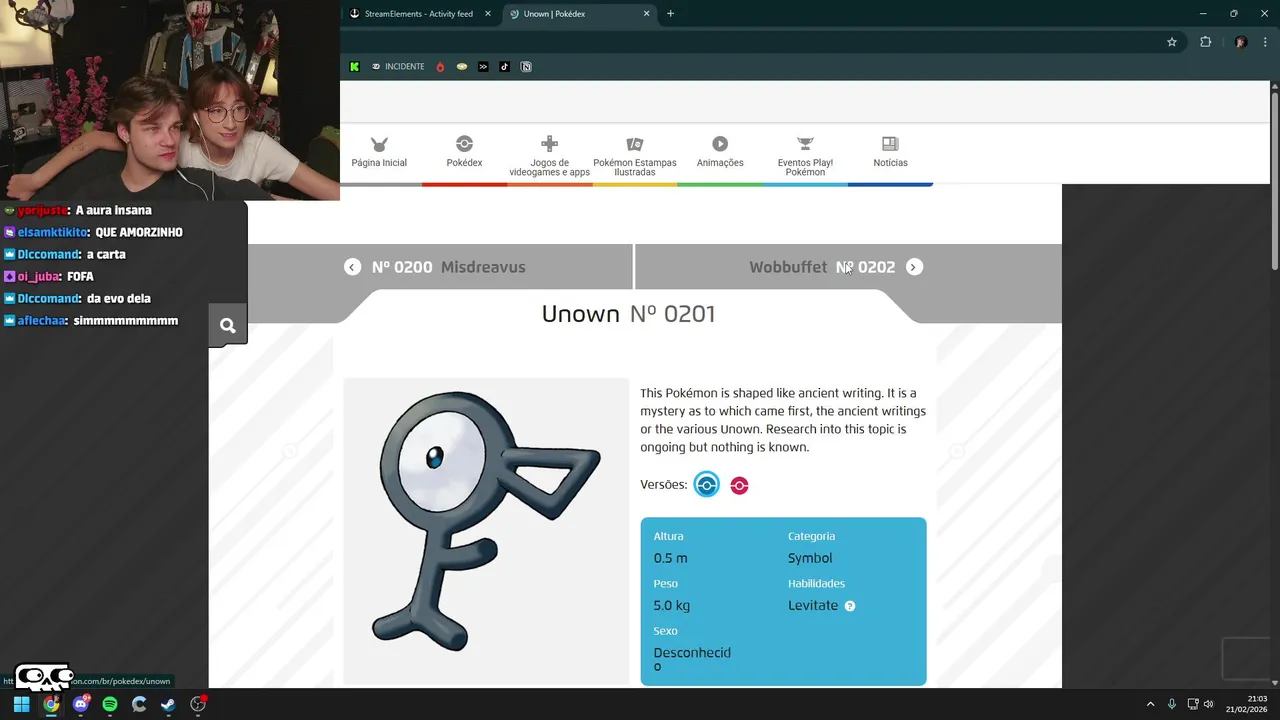Open Jogos de videogames e apps

coord(549,156)
